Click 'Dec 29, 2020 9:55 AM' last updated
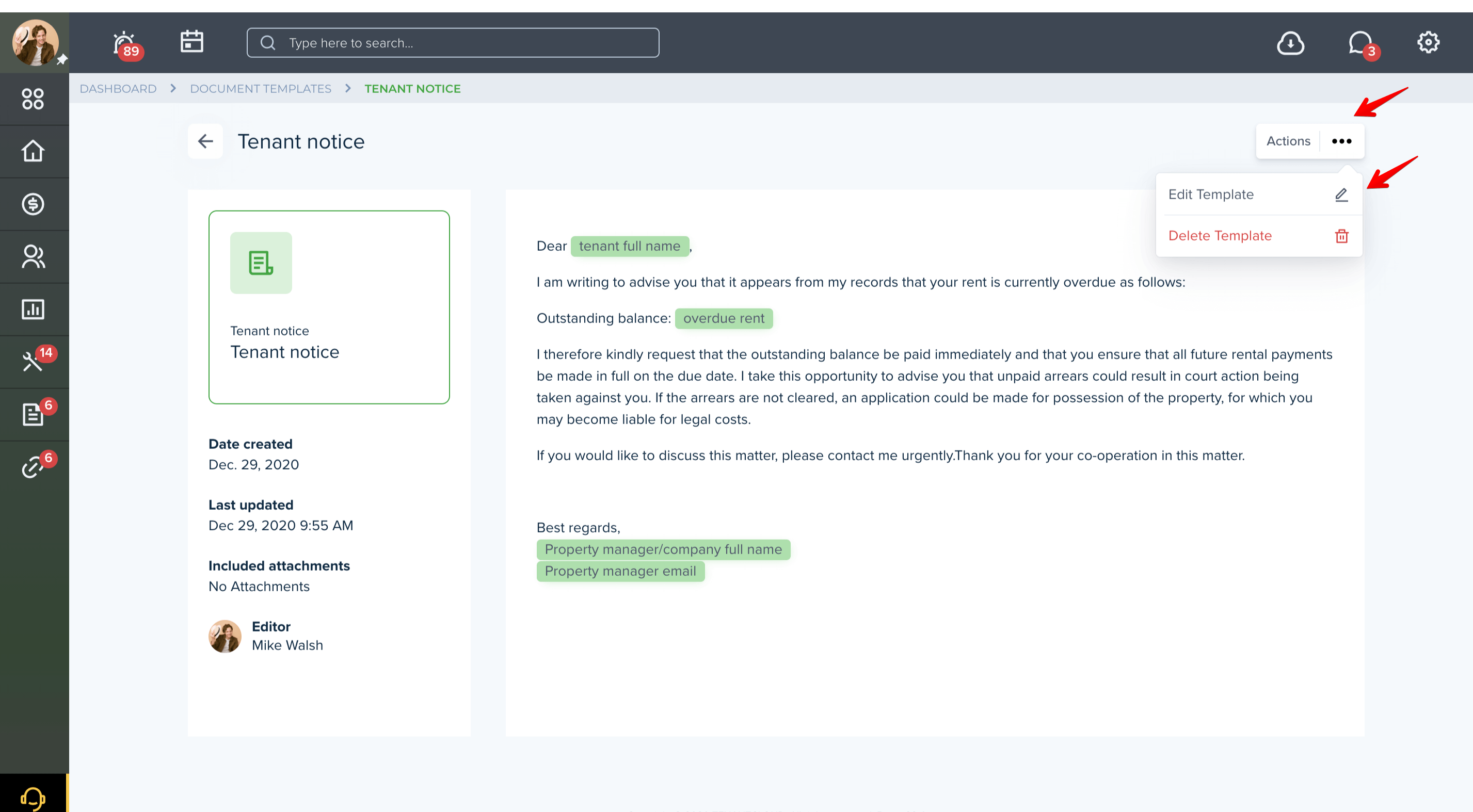This screenshot has width=1473, height=812. [x=281, y=525]
